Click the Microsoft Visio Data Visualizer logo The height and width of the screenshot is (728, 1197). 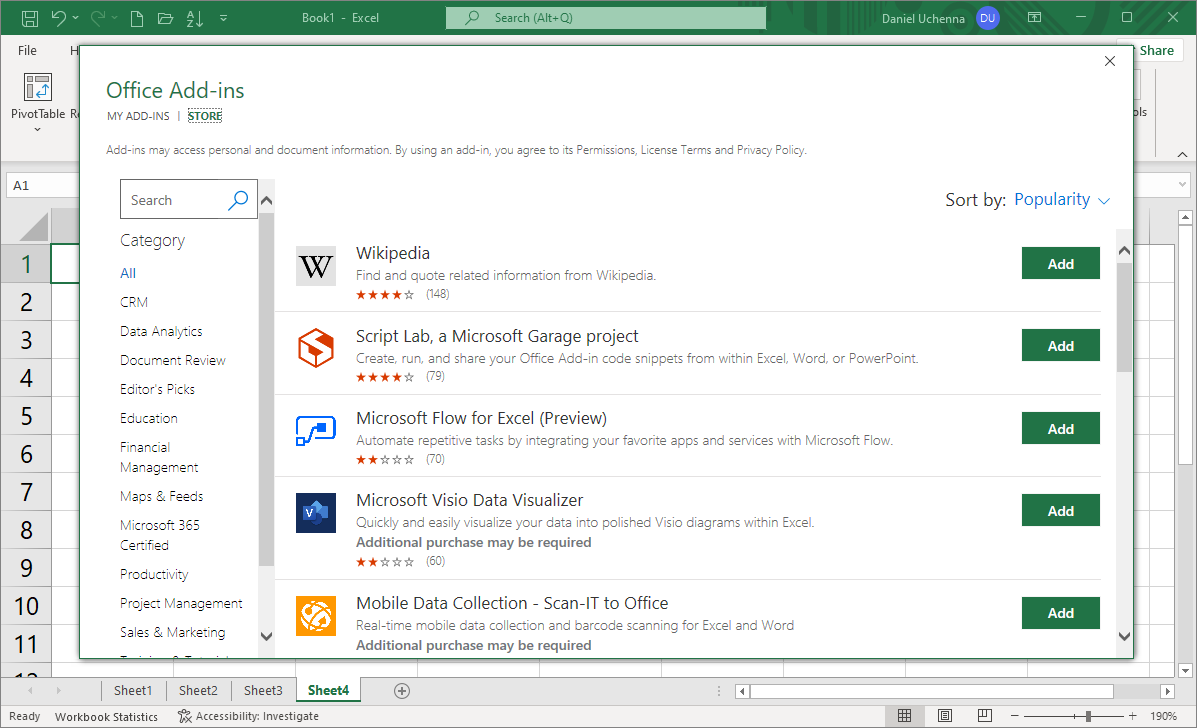coord(316,513)
